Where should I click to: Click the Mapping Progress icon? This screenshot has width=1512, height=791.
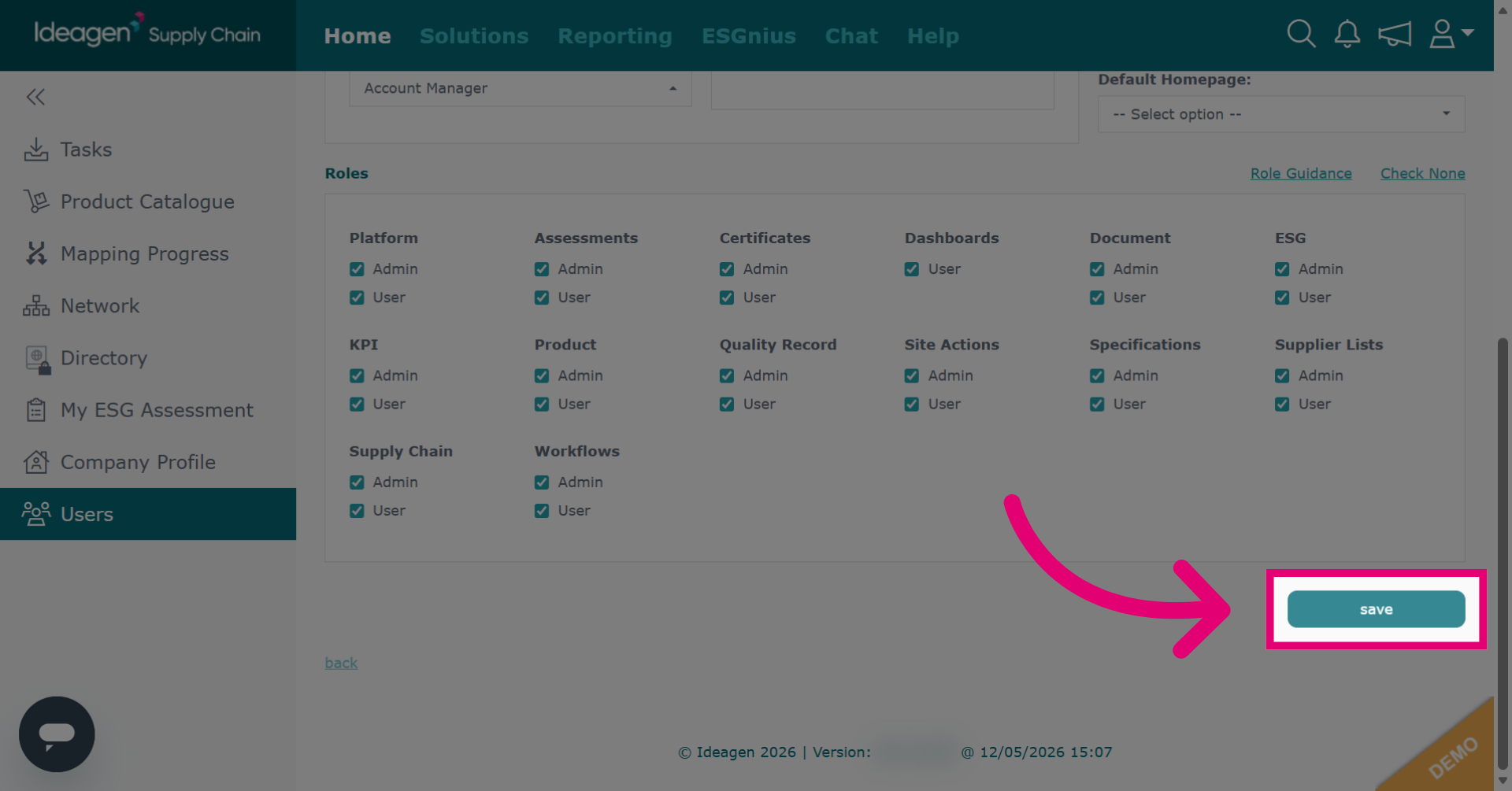tap(36, 253)
